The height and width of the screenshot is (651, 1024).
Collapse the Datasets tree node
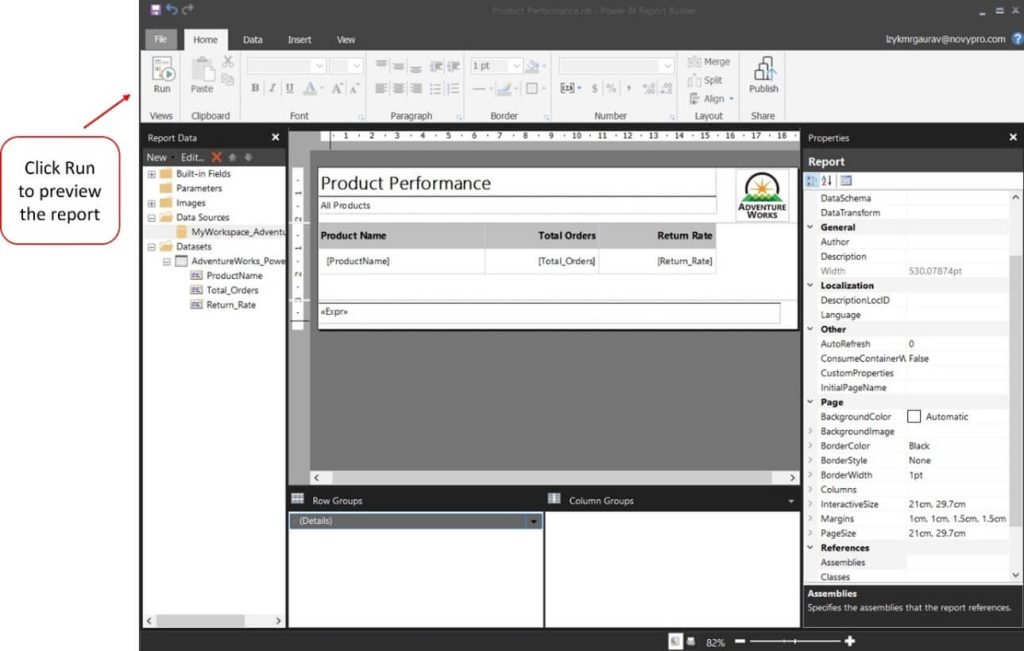pyautogui.click(x=152, y=247)
